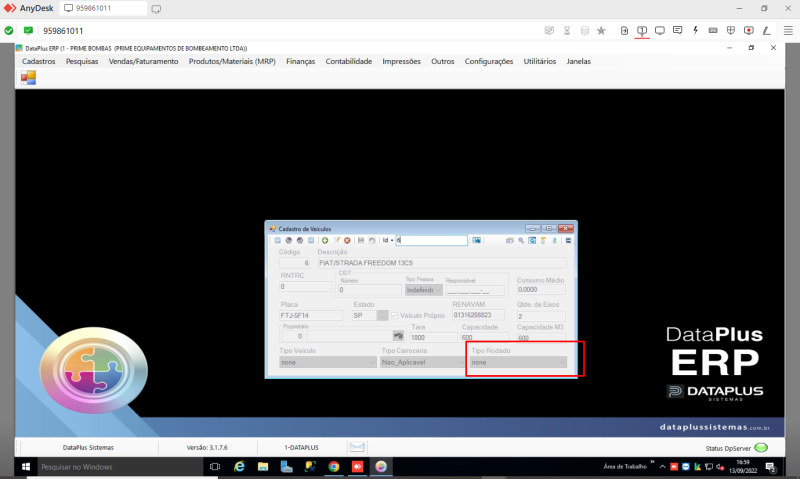
Task: Click the go to record icon beside Id field
Action: click(476, 240)
